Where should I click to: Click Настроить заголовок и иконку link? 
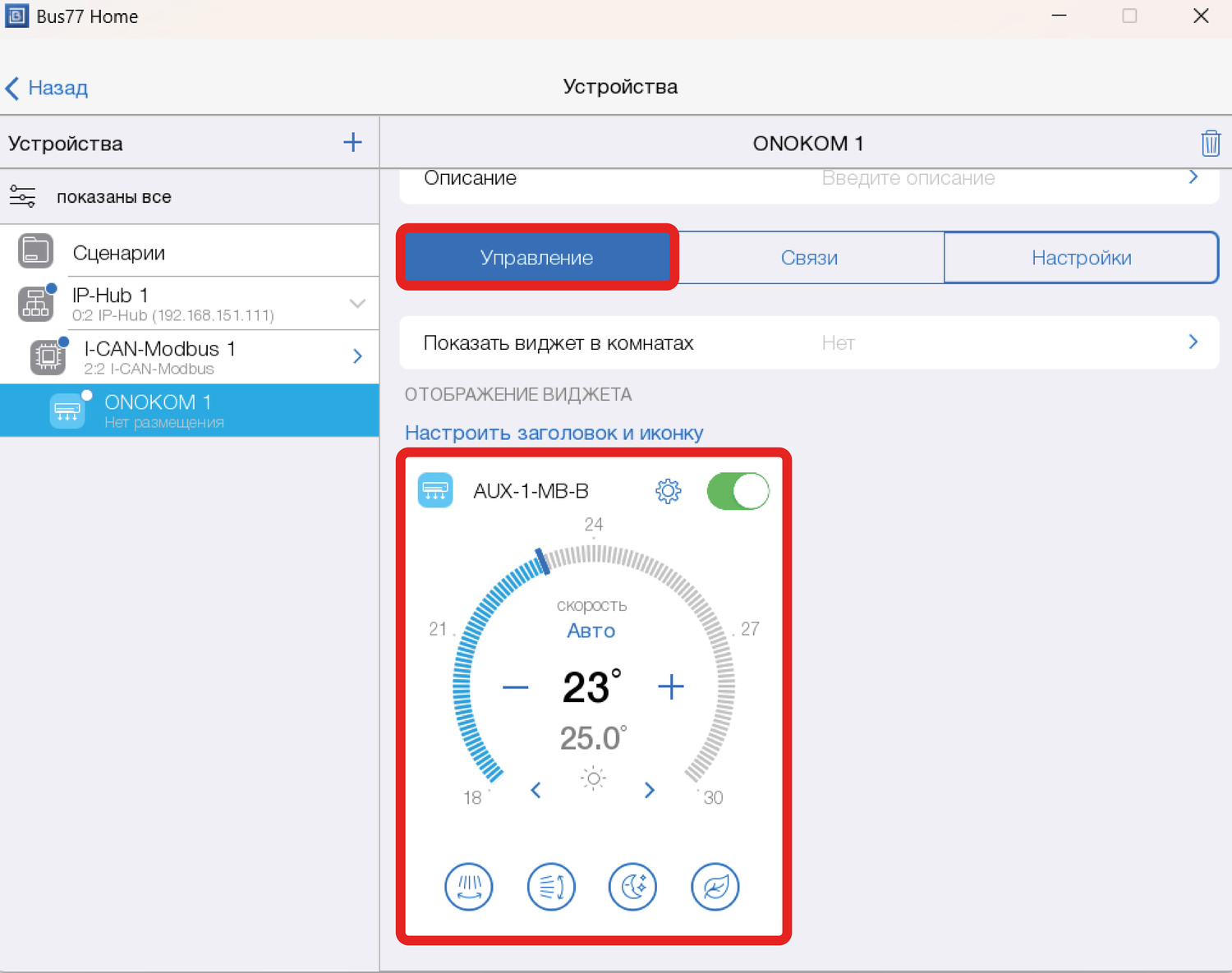[x=554, y=433]
